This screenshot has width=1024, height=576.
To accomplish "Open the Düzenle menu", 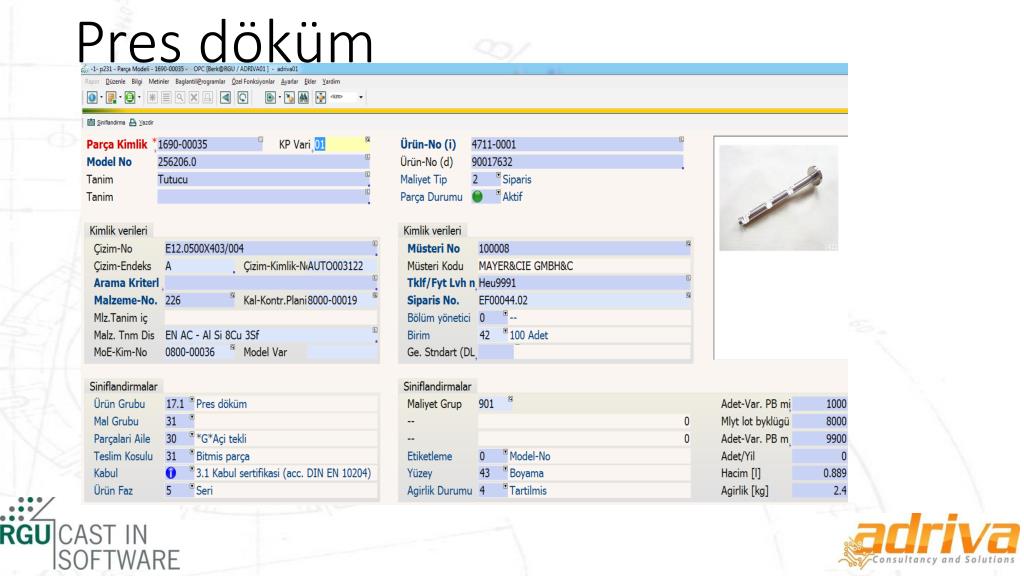I will [115, 82].
